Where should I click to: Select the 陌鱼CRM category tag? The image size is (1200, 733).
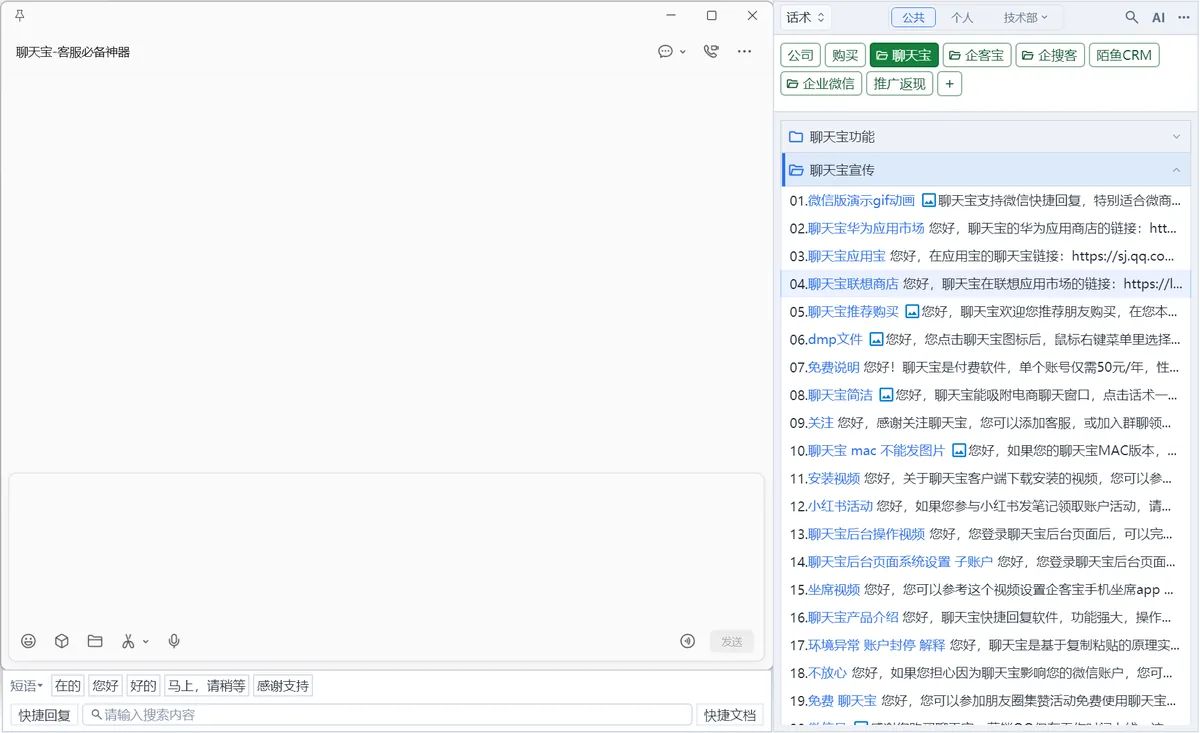(x=1124, y=55)
